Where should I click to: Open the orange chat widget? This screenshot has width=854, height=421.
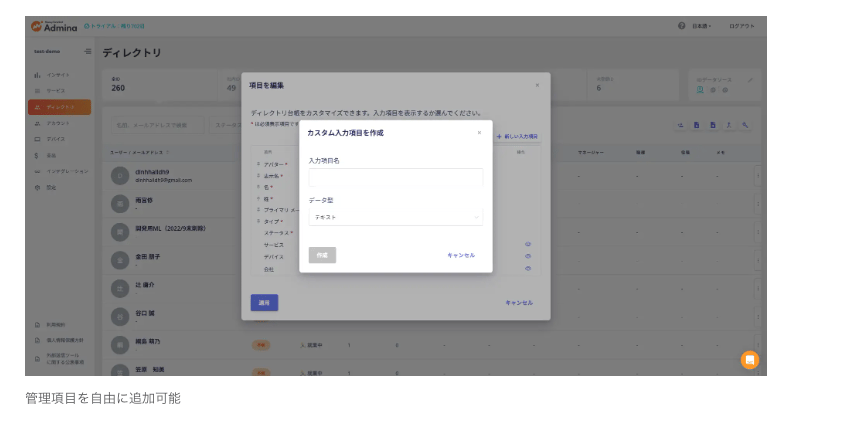(749, 360)
